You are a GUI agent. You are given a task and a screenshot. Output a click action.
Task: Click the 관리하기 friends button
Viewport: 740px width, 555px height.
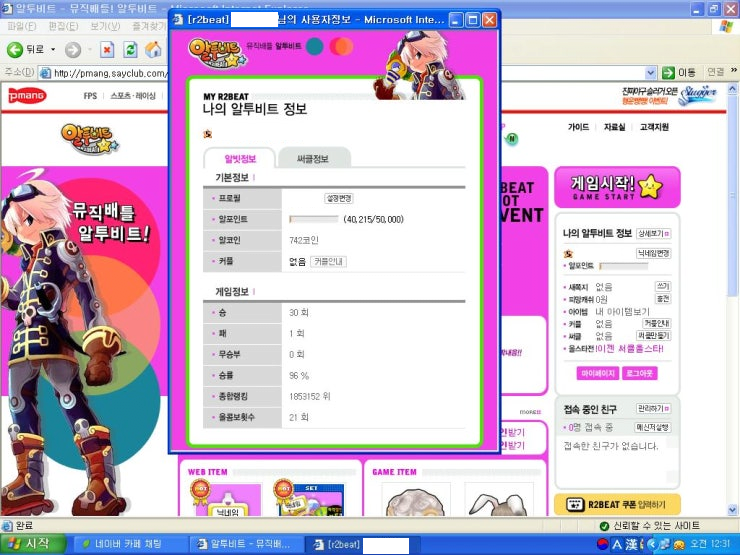point(654,408)
